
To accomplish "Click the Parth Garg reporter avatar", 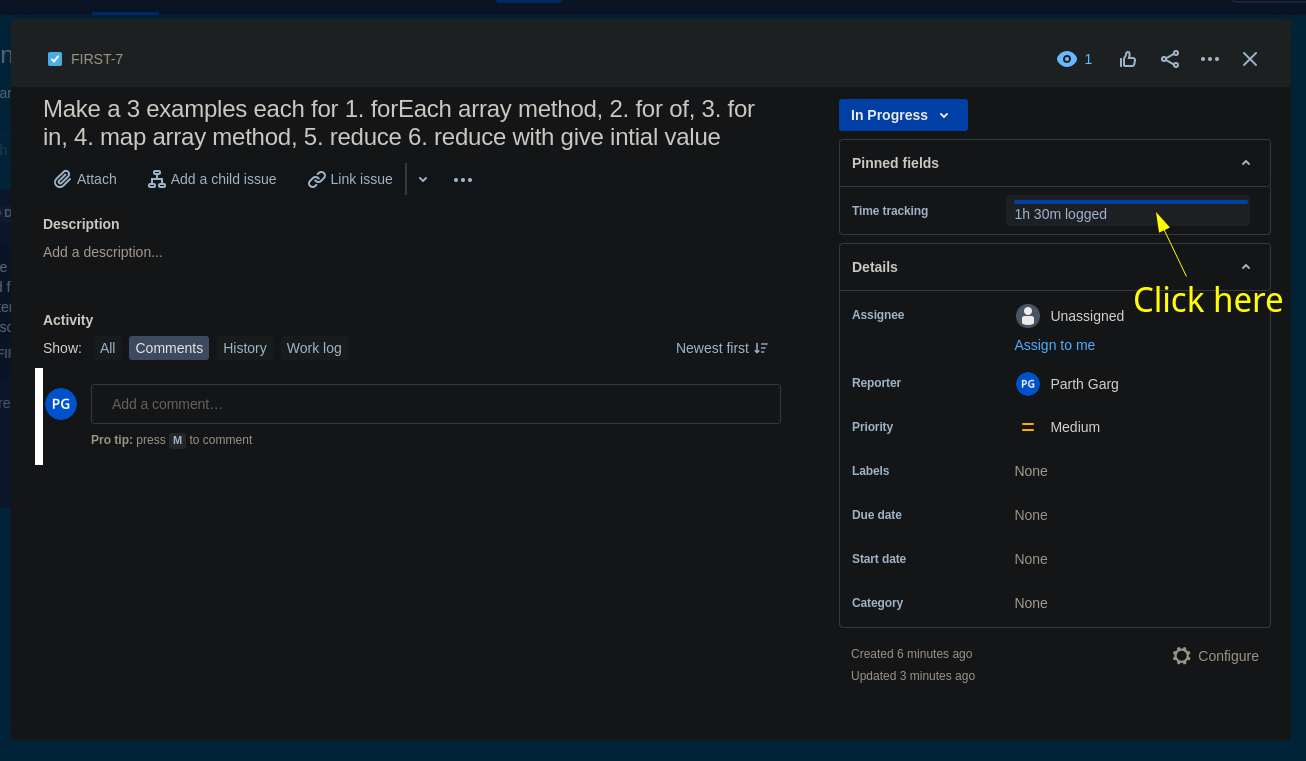I will (x=1028, y=384).
